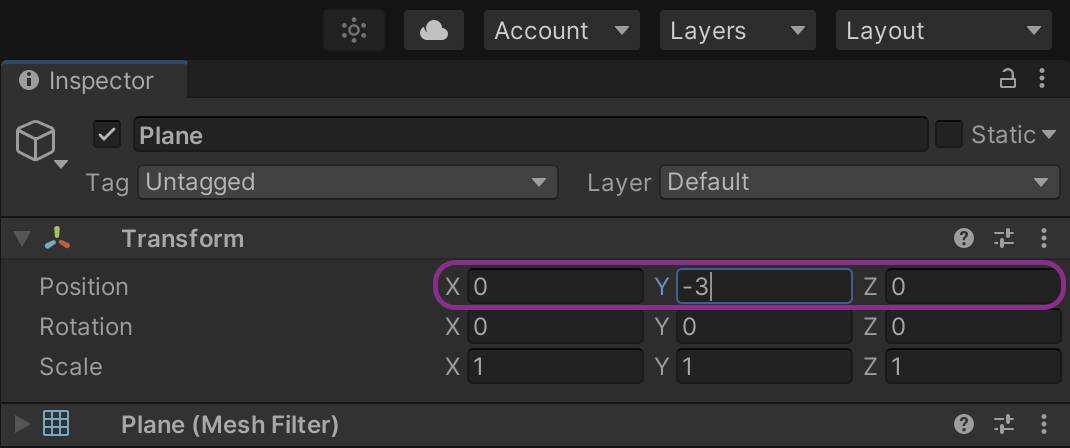Open Mesh Filter presets slider icon

tap(1003, 424)
